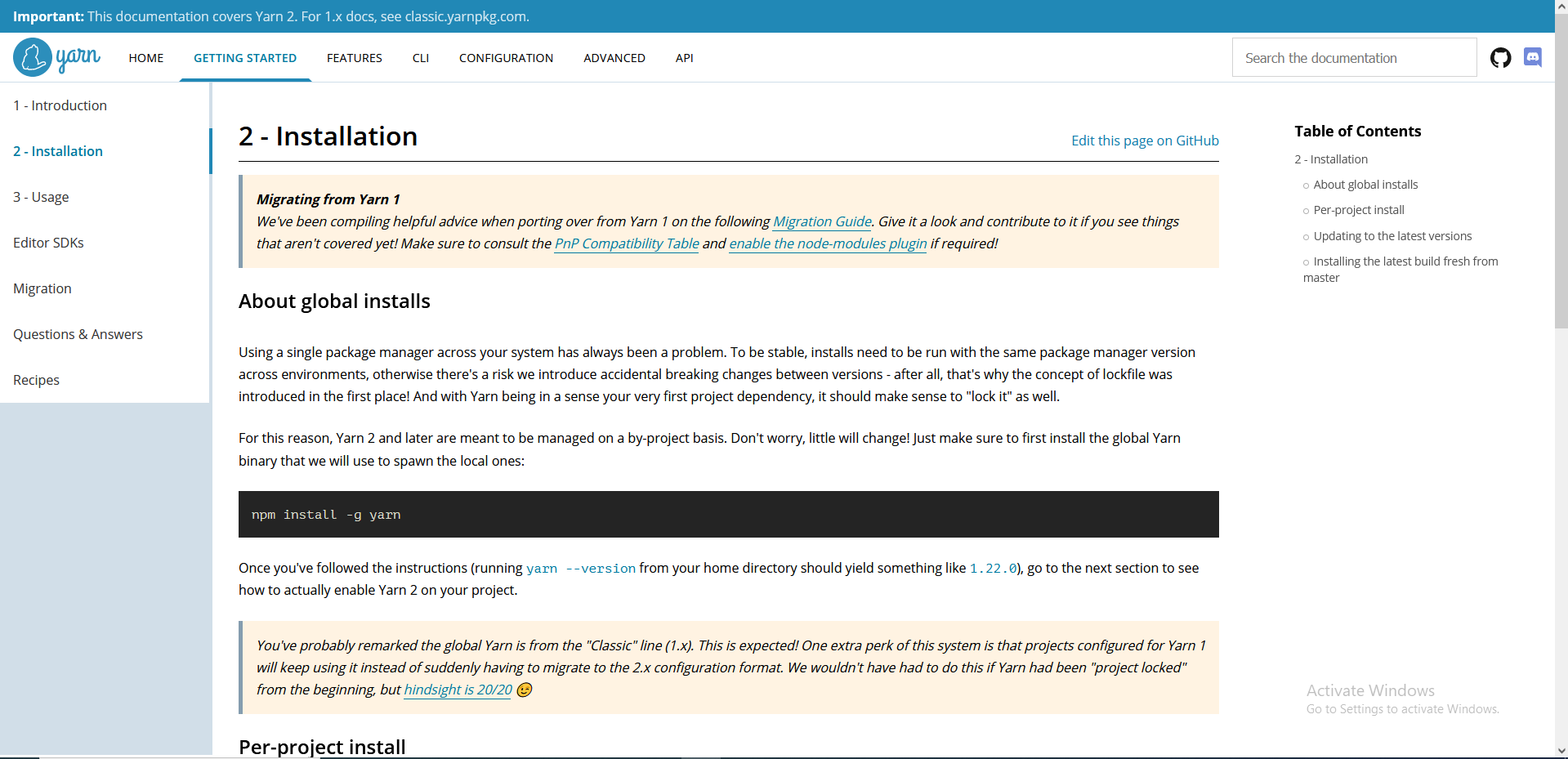The height and width of the screenshot is (759, 1568).
Task: Focus the Search the documentation field
Action: click(1354, 57)
